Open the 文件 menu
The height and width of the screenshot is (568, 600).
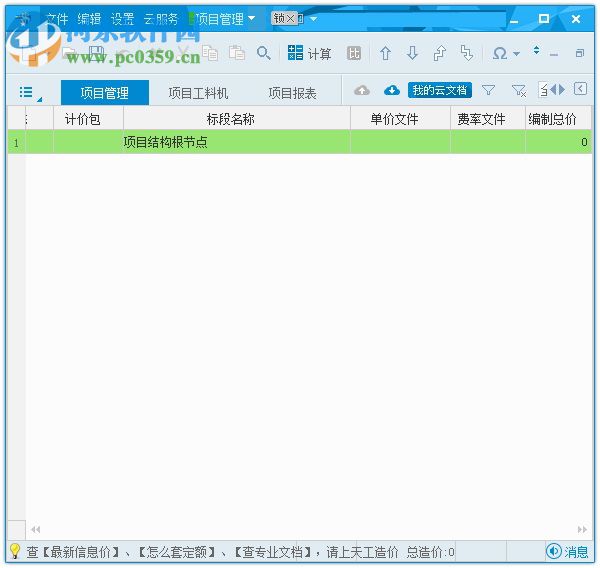(x=57, y=18)
